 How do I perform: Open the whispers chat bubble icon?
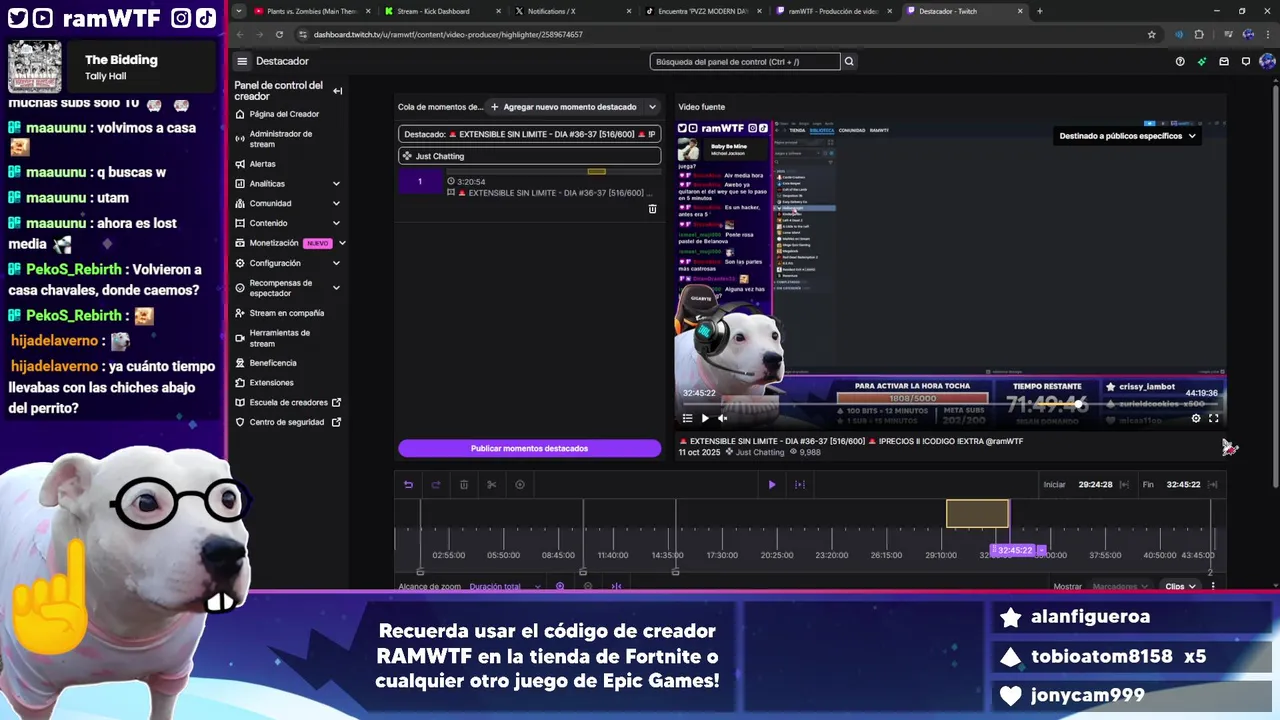pyautogui.click(x=1246, y=61)
